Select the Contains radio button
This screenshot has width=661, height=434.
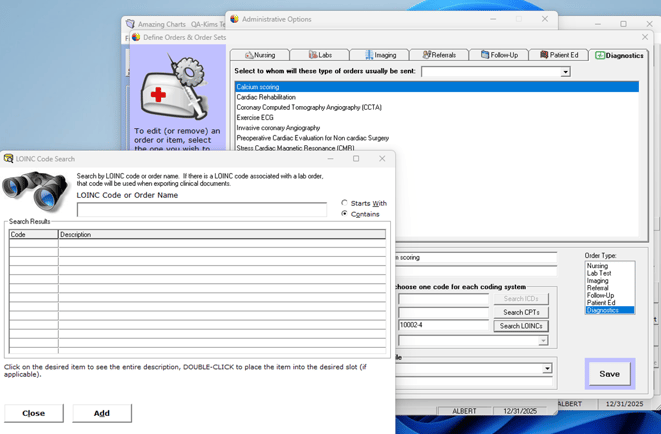tap(345, 214)
